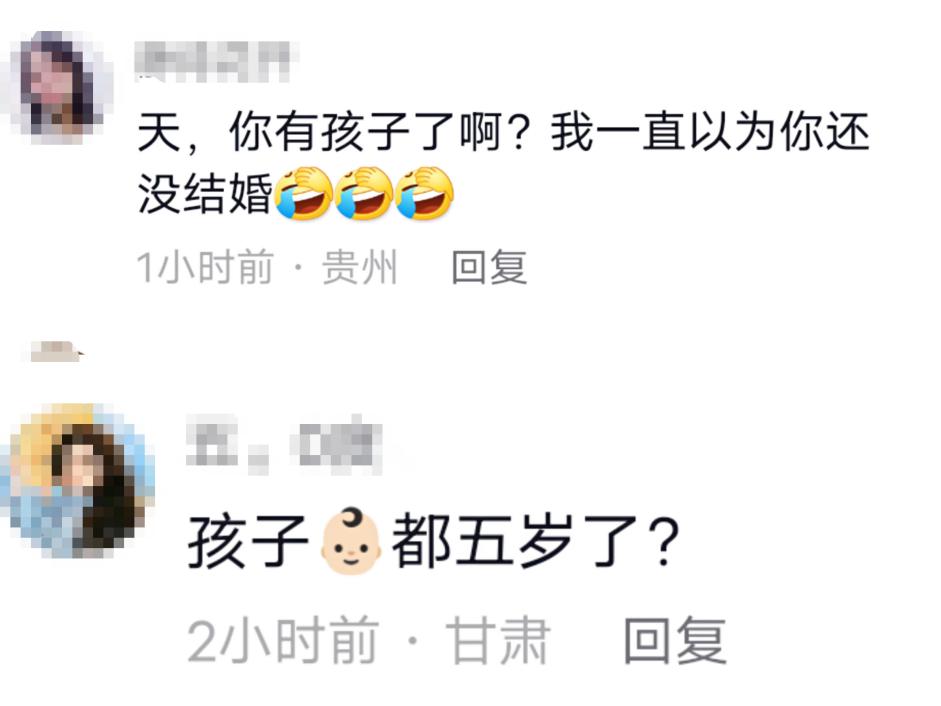Image resolution: width=941 pixels, height=706 pixels.
Task: Reply to the comment from 贵州
Action: point(489,267)
